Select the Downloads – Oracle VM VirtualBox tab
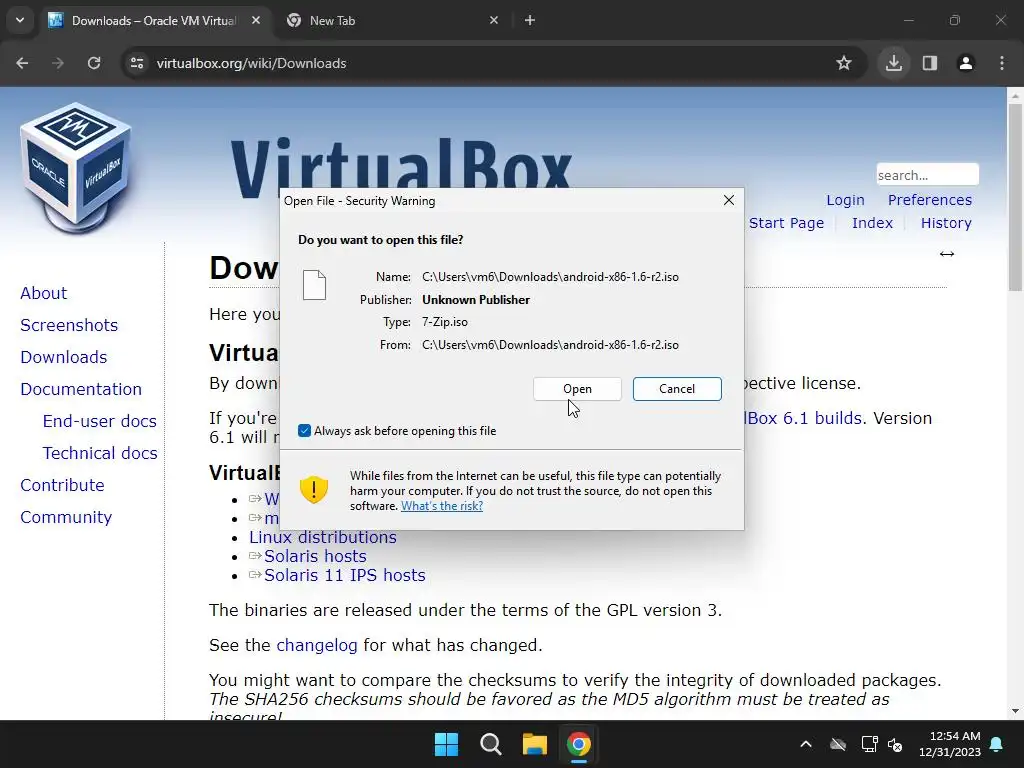This screenshot has height=768, width=1024. tap(153, 20)
